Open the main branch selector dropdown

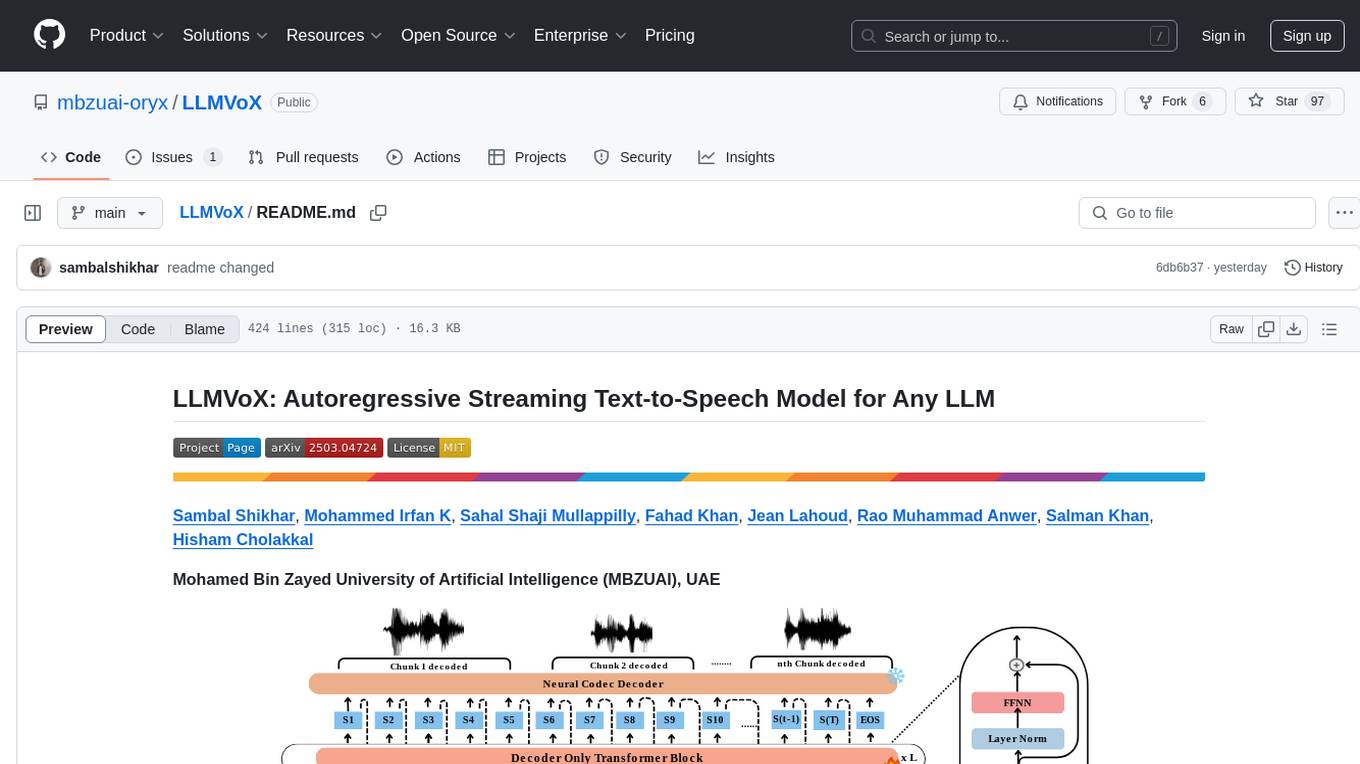[x=109, y=213]
